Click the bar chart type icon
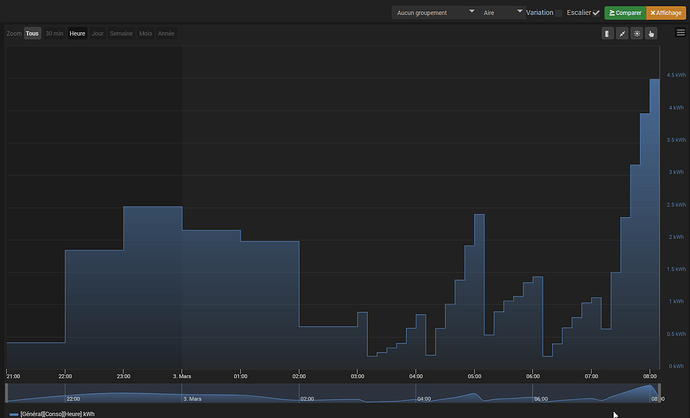Viewport: 690px width, 418px height. click(x=607, y=33)
